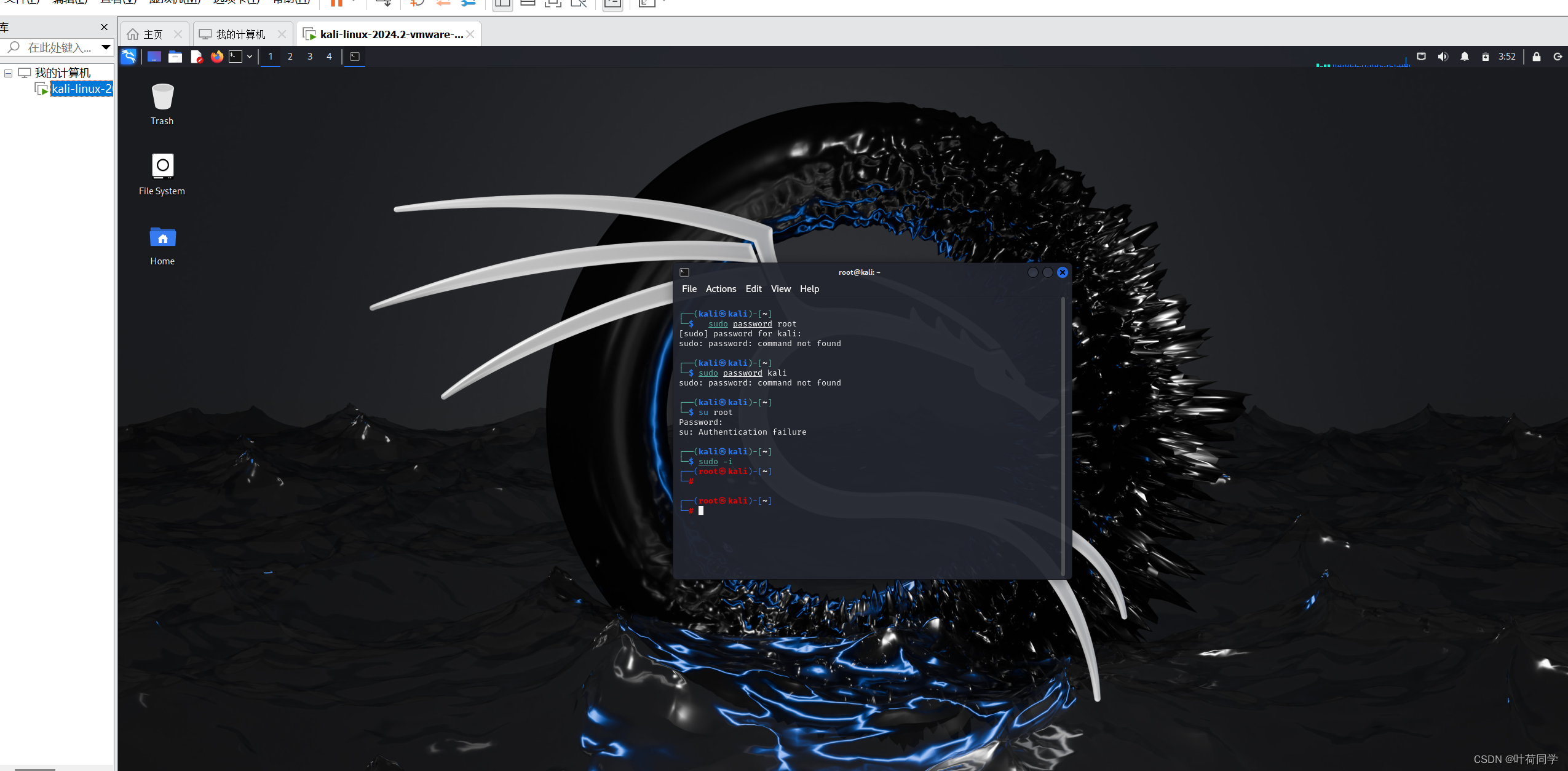Viewport: 1568px width, 771px height.
Task: Click the volume speaker icon
Action: (x=1443, y=57)
